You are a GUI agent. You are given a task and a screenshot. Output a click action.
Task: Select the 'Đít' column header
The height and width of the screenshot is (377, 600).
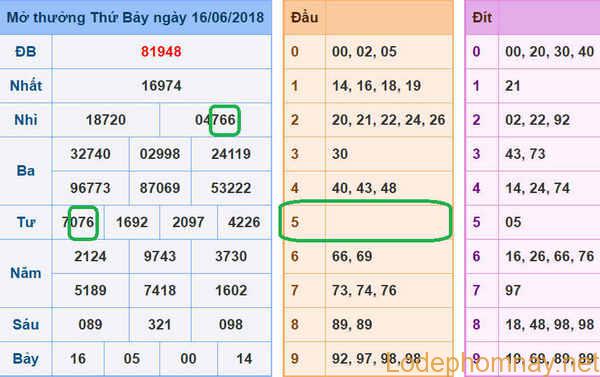tap(483, 18)
